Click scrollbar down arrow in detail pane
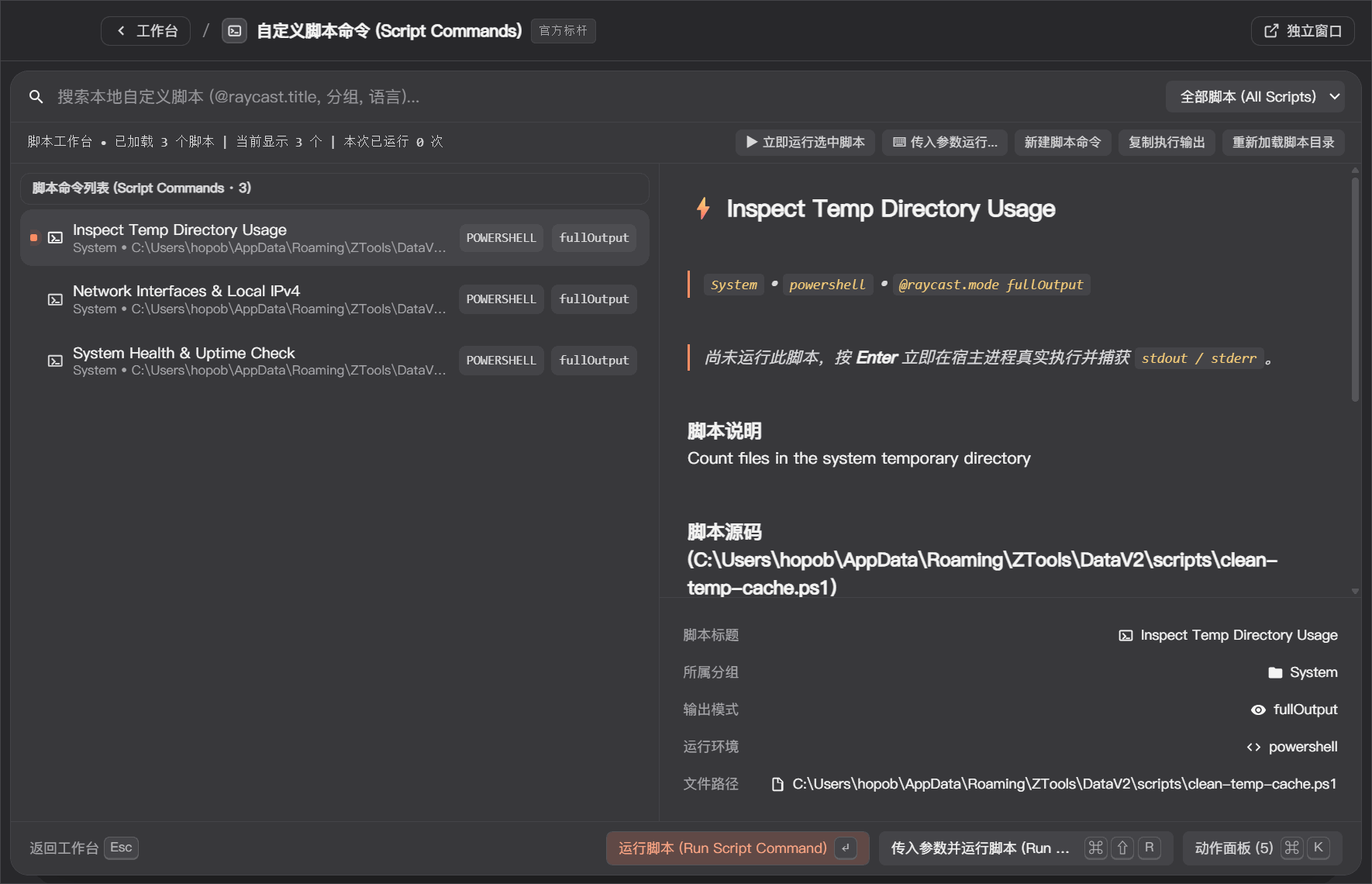Viewport: 1372px width, 884px height. pyautogui.click(x=1355, y=591)
